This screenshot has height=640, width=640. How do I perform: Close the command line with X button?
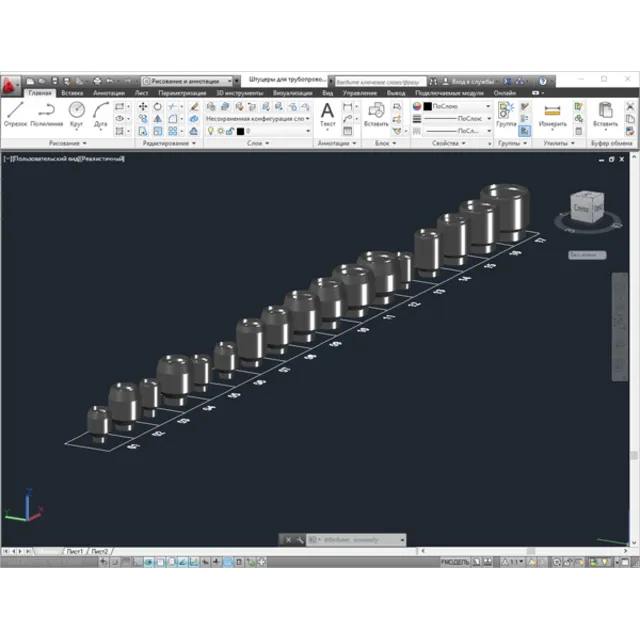(289, 540)
